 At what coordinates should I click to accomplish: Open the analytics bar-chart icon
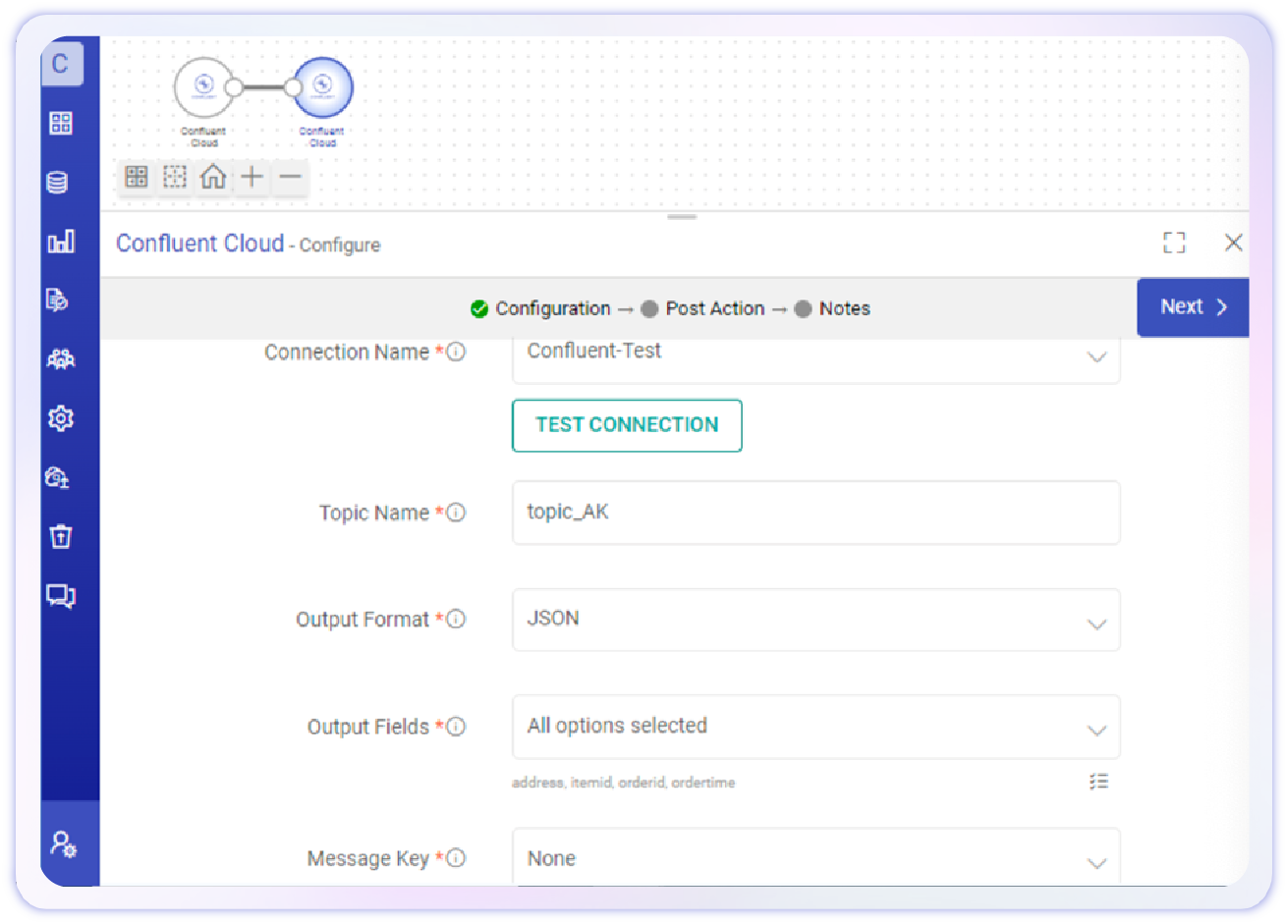click(61, 242)
